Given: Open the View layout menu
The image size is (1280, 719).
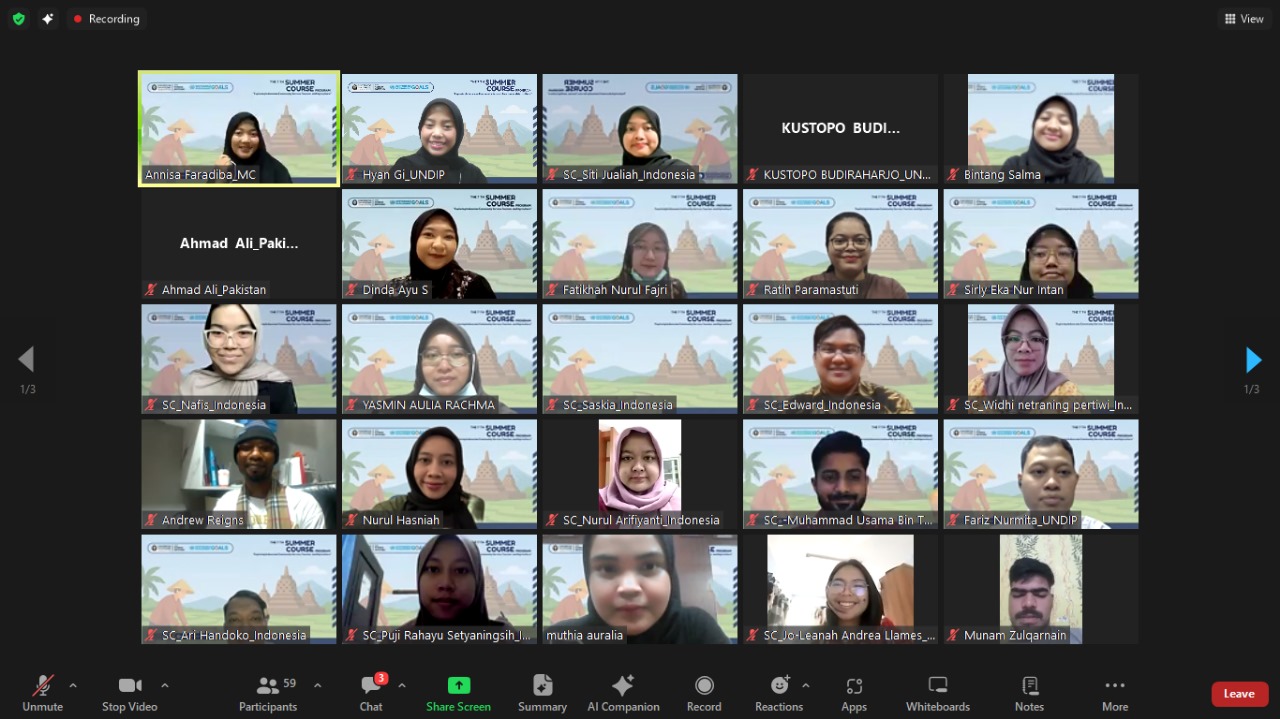Looking at the screenshot, I should (x=1243, y=19).
